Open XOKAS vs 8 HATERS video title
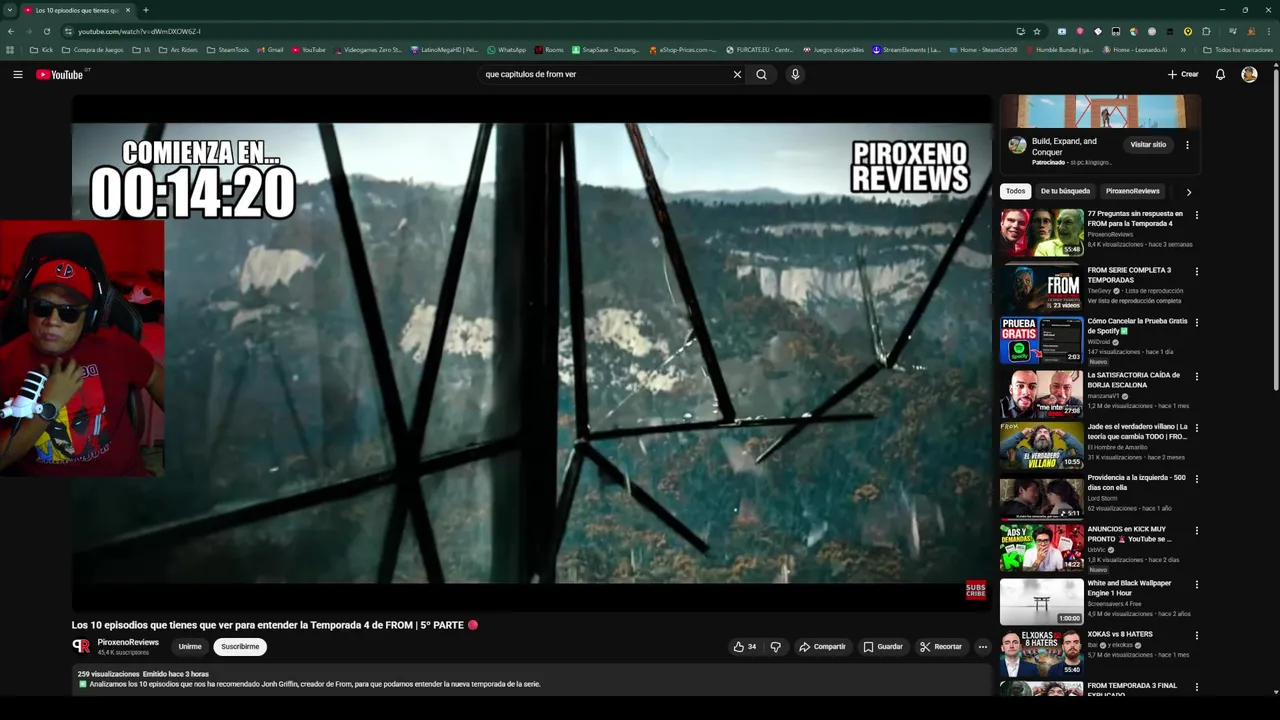Image resolution: width=1280 pixels, height=720 pixels. coord(1120,634)
